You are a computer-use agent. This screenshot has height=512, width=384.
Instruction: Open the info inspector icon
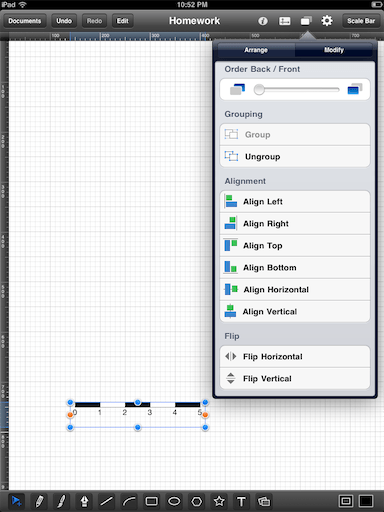[x=263, y=21]
